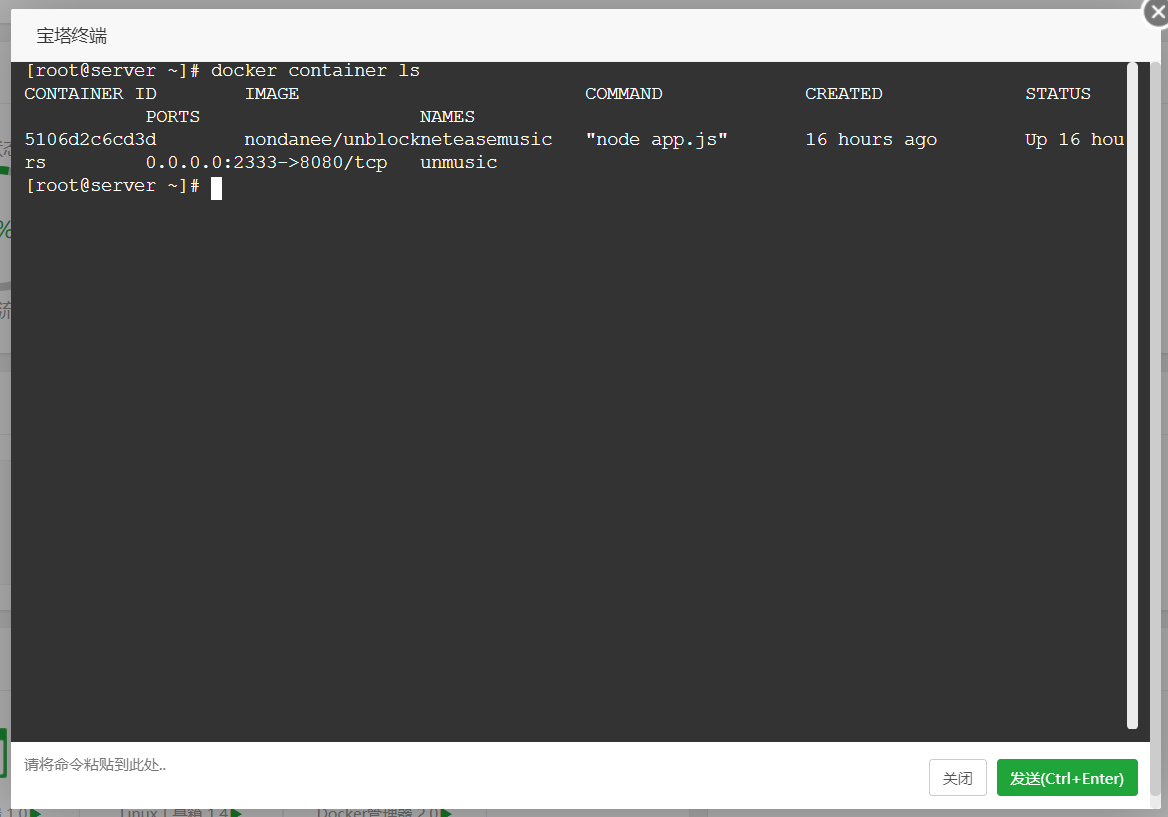Click the NAMES column header

click(447, 117)
